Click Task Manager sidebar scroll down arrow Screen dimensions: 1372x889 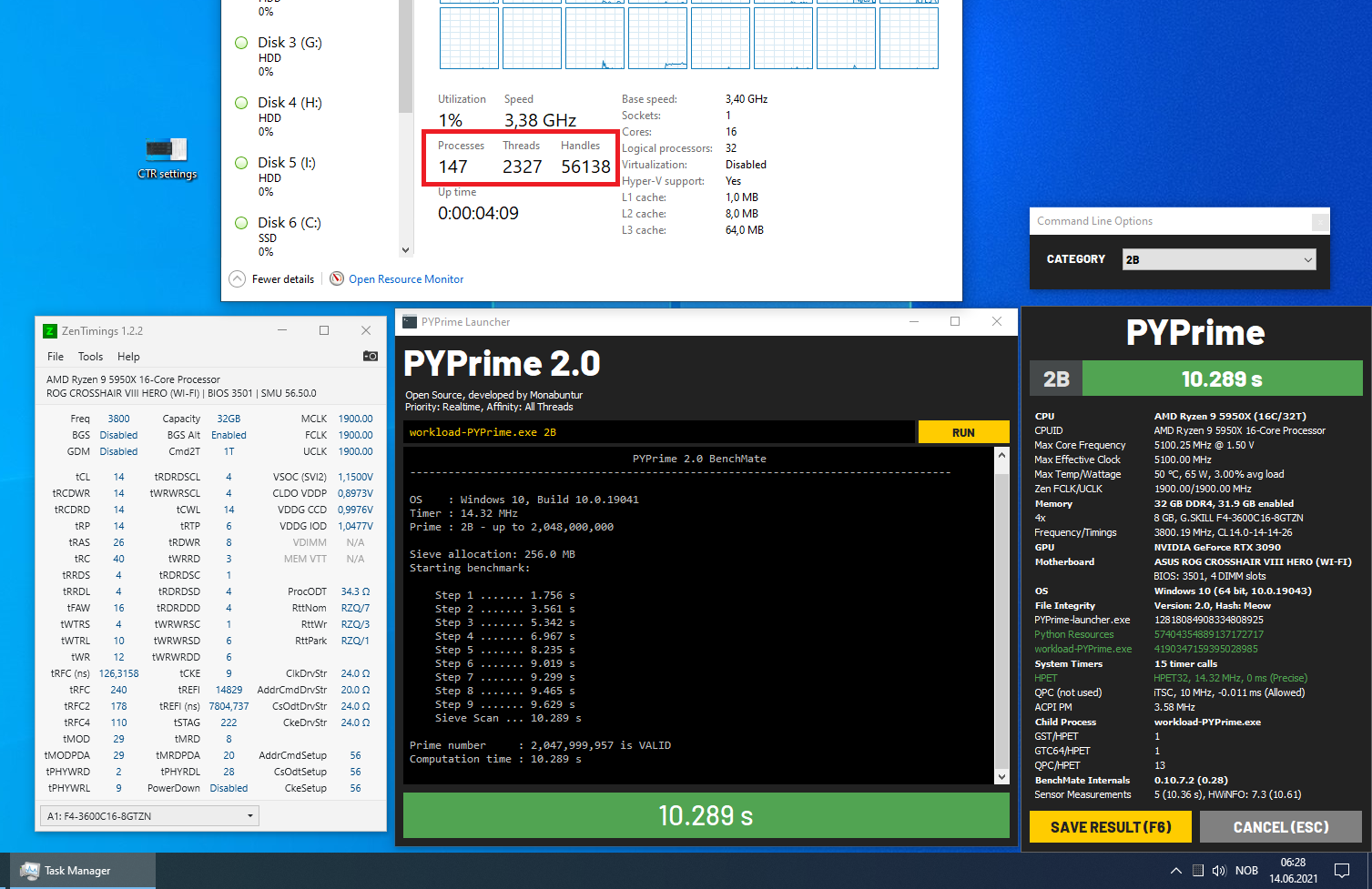pos(406,250)
